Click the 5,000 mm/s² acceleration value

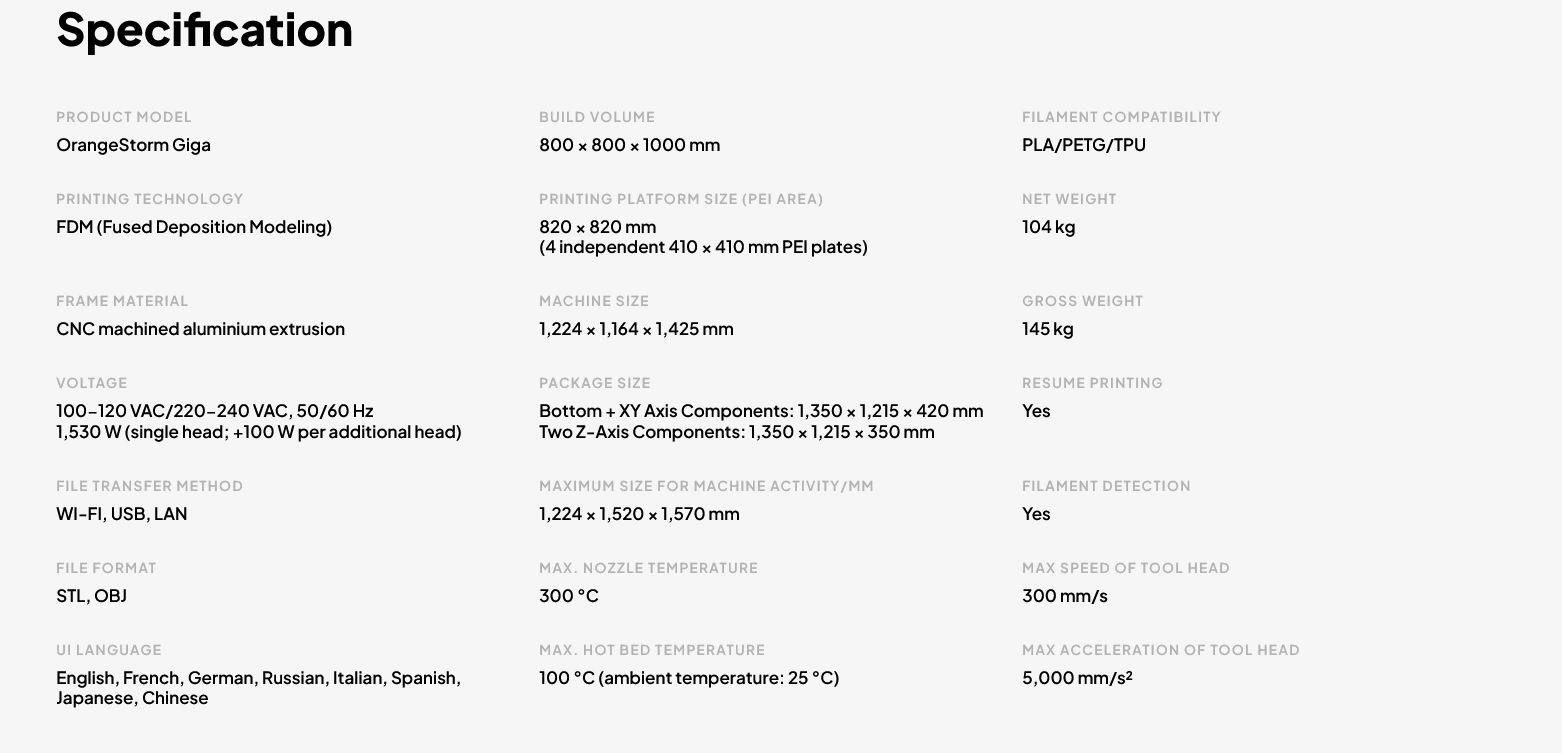[1077, 678]
